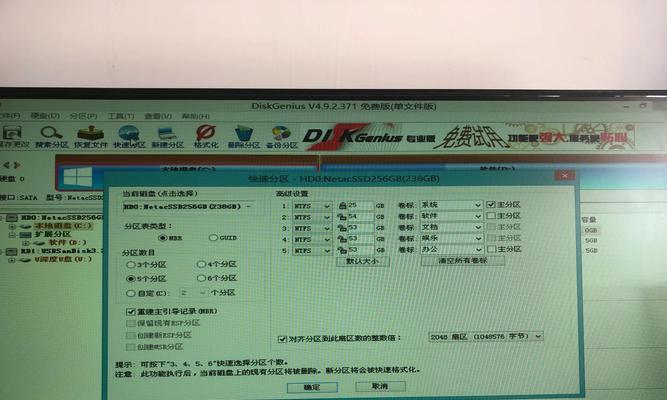Collapse the 扩展分区 tree node
The height and width of the screenshot is (400, 667).
(12, 234)
